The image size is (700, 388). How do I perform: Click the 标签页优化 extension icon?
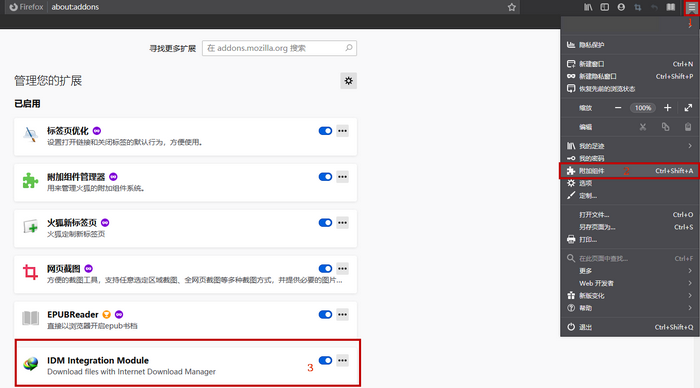click(30, 135)
